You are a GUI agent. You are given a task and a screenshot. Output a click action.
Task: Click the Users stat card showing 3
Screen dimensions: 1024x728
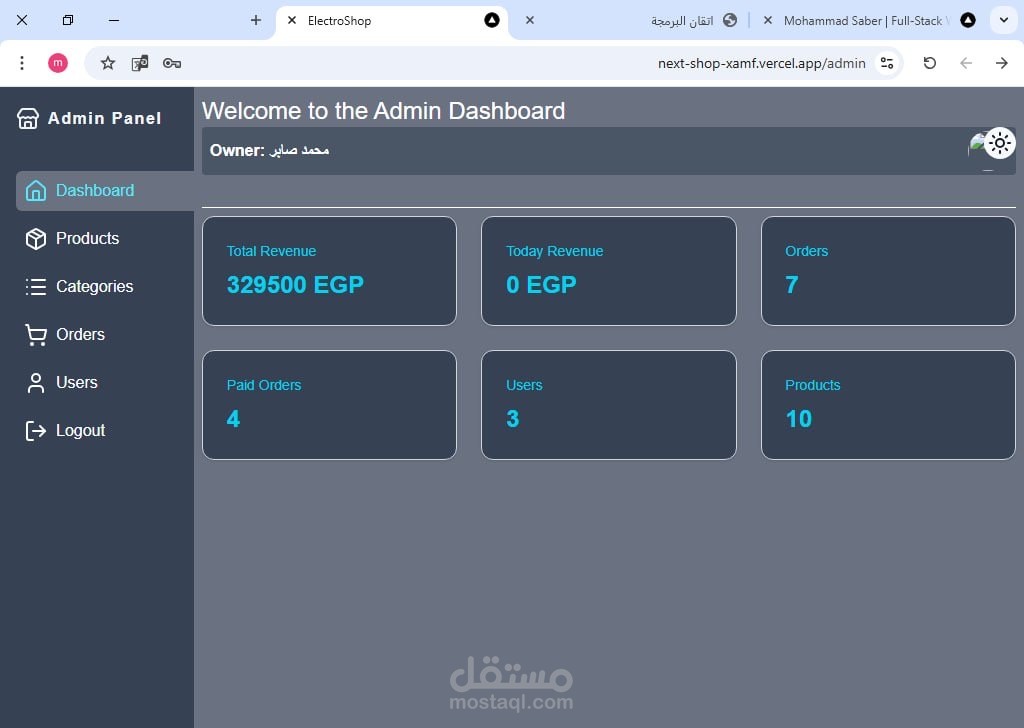pyautogui.click(x=609, y=405)
